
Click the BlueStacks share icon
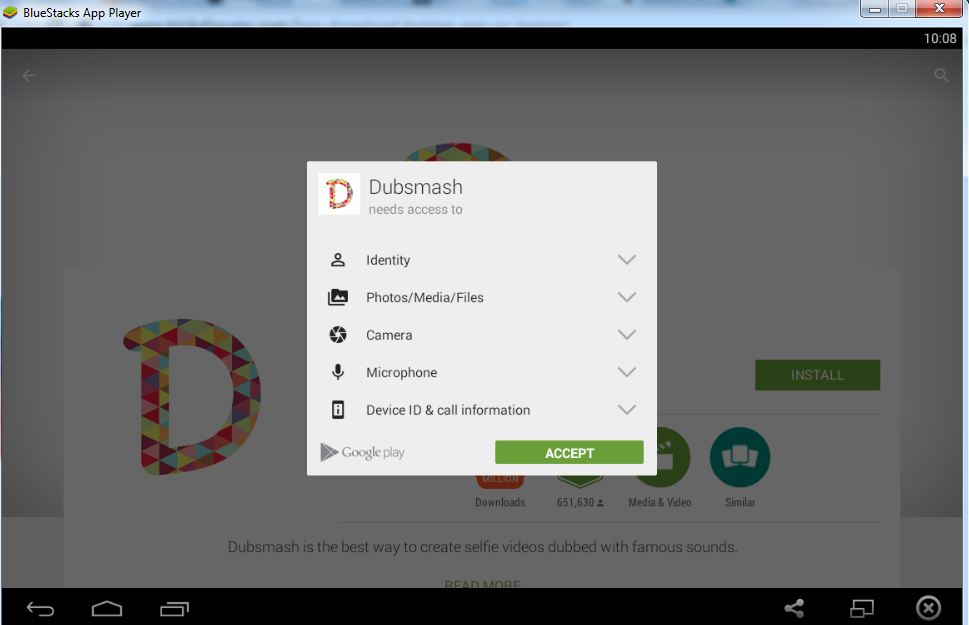point(794,608)
